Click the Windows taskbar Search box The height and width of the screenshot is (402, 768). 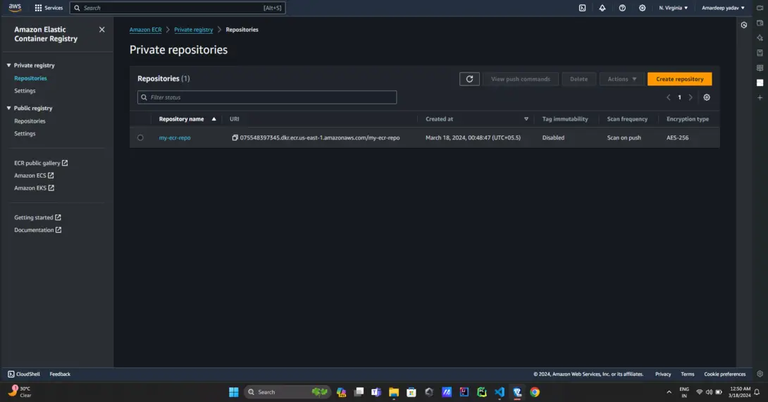287,392
